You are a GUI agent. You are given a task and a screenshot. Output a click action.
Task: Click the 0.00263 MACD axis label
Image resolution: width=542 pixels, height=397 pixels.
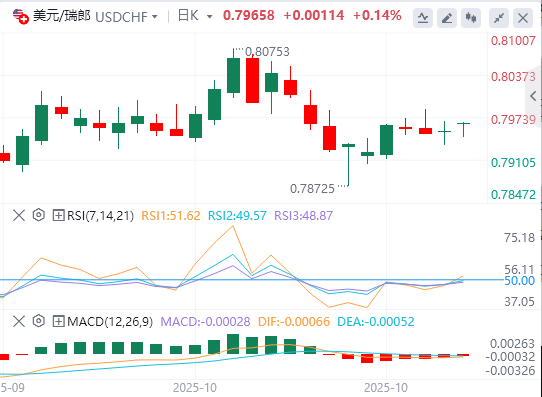tap(512, 344)
